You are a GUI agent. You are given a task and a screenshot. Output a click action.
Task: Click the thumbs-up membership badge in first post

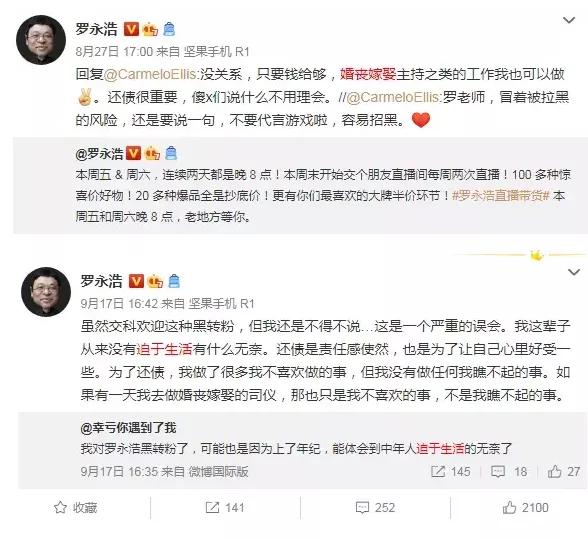pyautogui.click(x=150, y=29)
